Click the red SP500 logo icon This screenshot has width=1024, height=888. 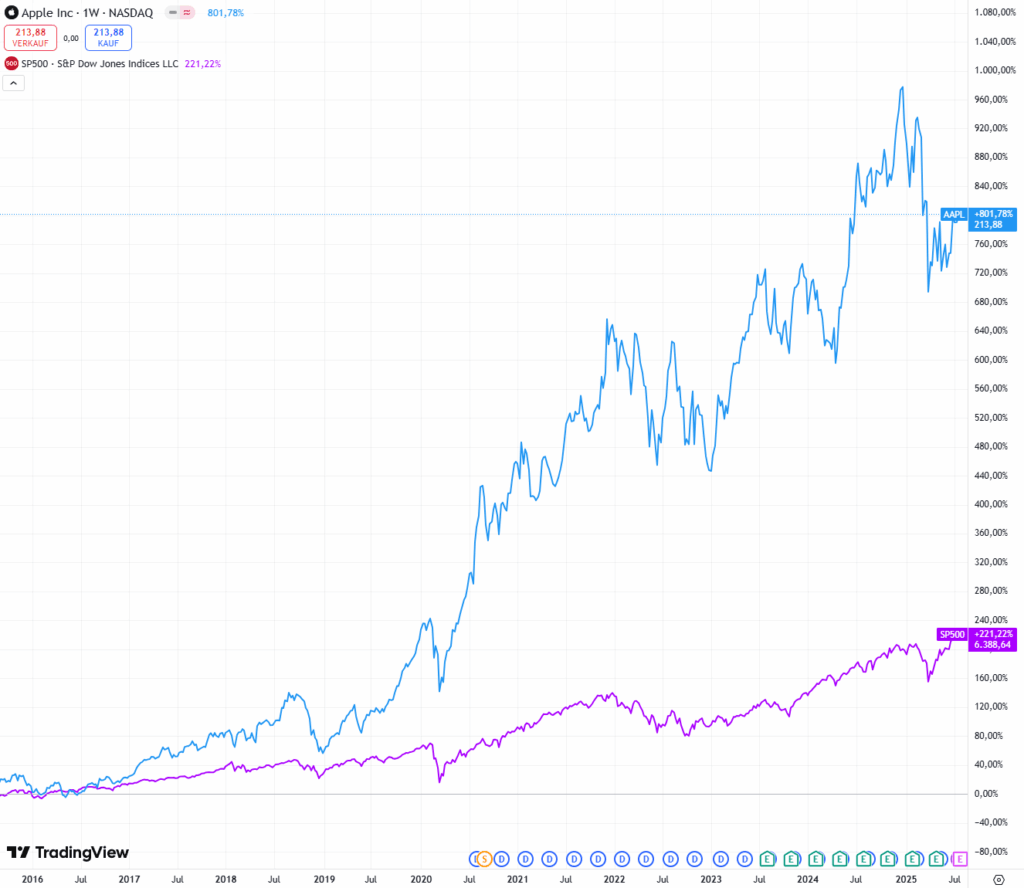tap(11, 63)
